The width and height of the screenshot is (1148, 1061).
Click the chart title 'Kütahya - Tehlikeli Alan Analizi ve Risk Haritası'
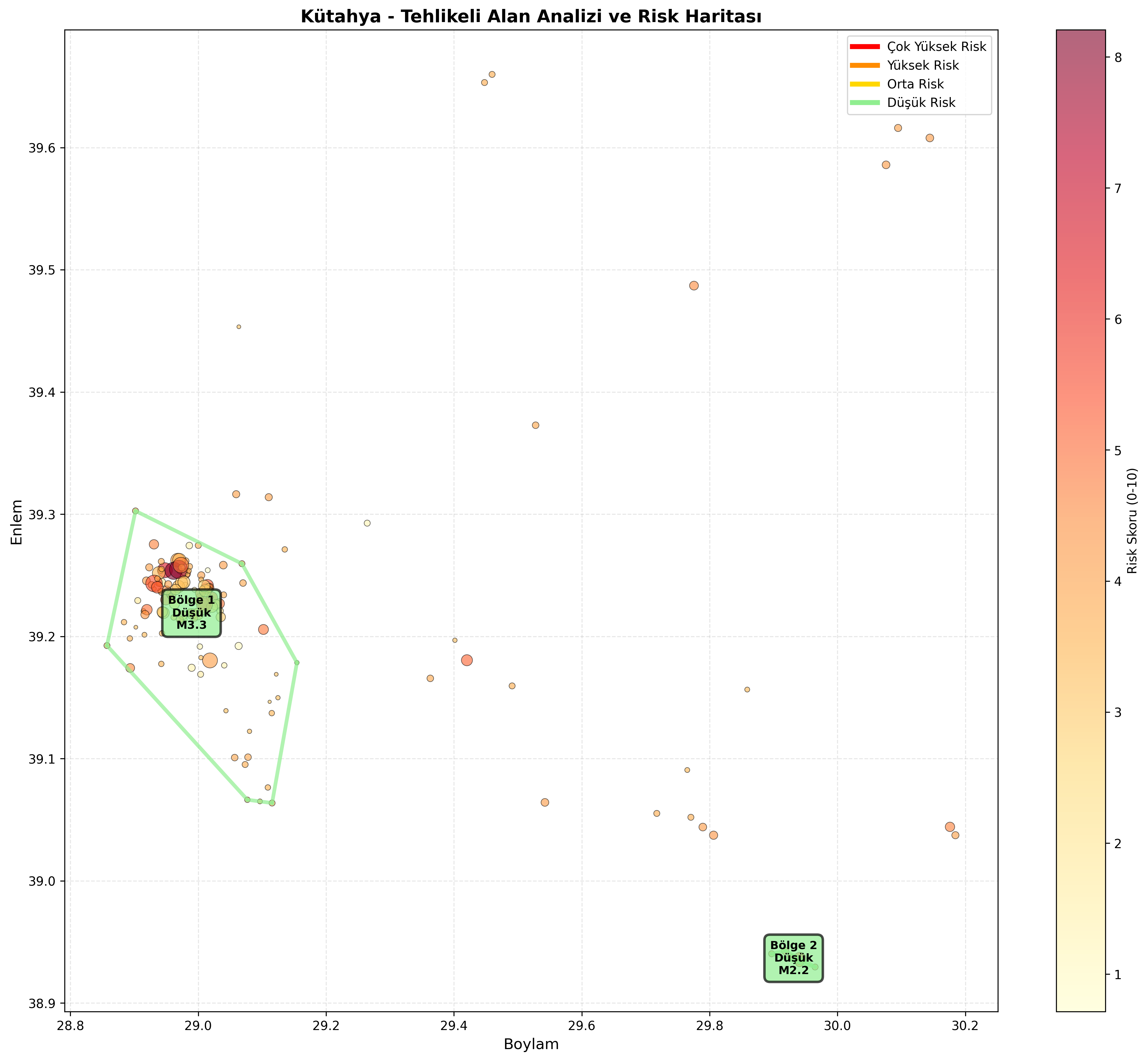531,17
